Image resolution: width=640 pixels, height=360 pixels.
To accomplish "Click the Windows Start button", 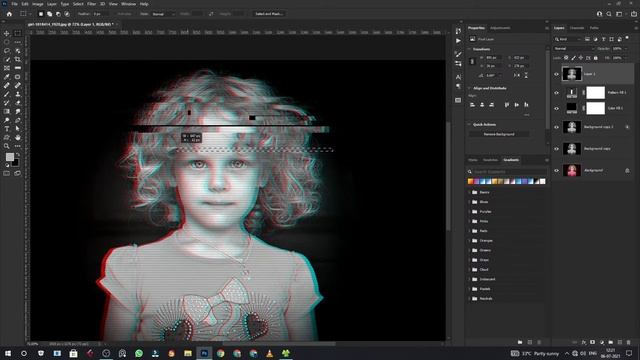I will click(x=8, y=353).
